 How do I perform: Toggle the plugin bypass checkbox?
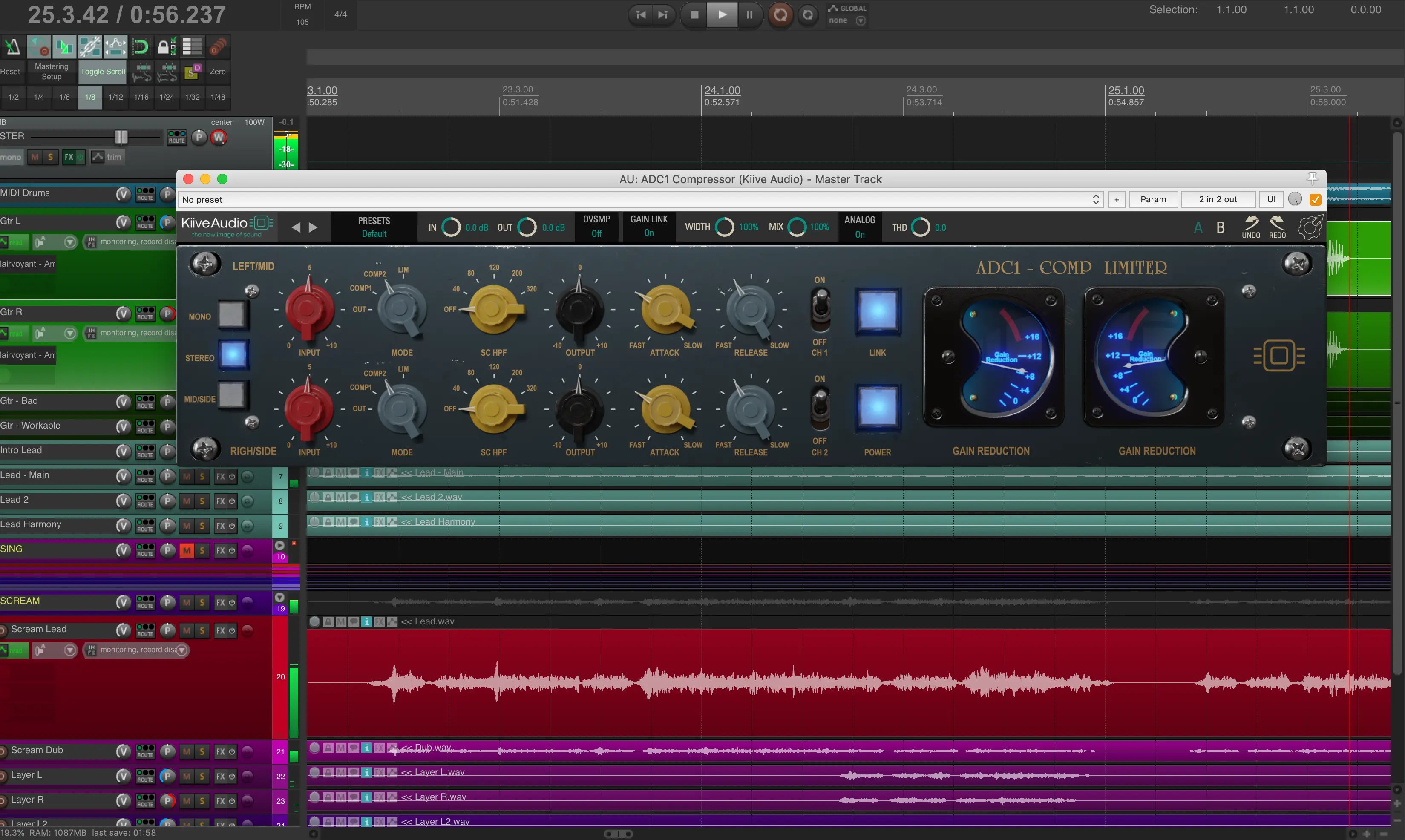[1315, 199]
